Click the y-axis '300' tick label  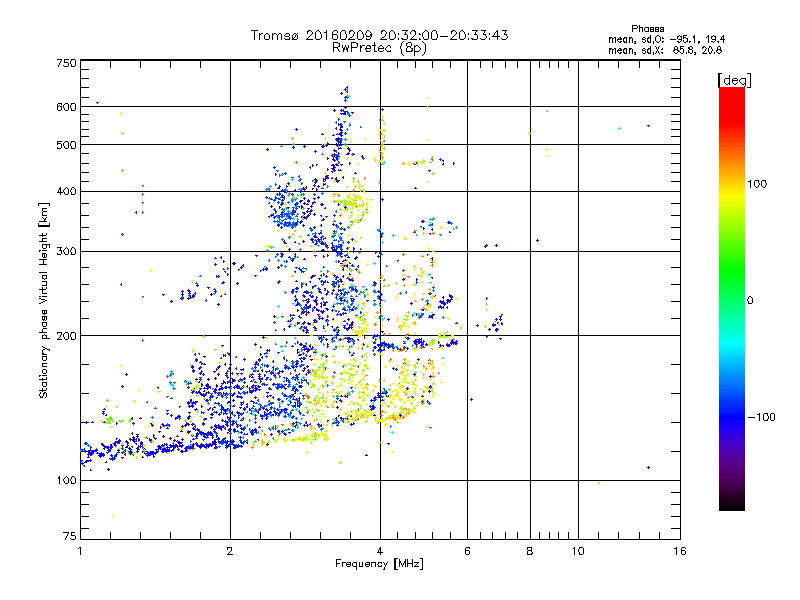(66, 251)
